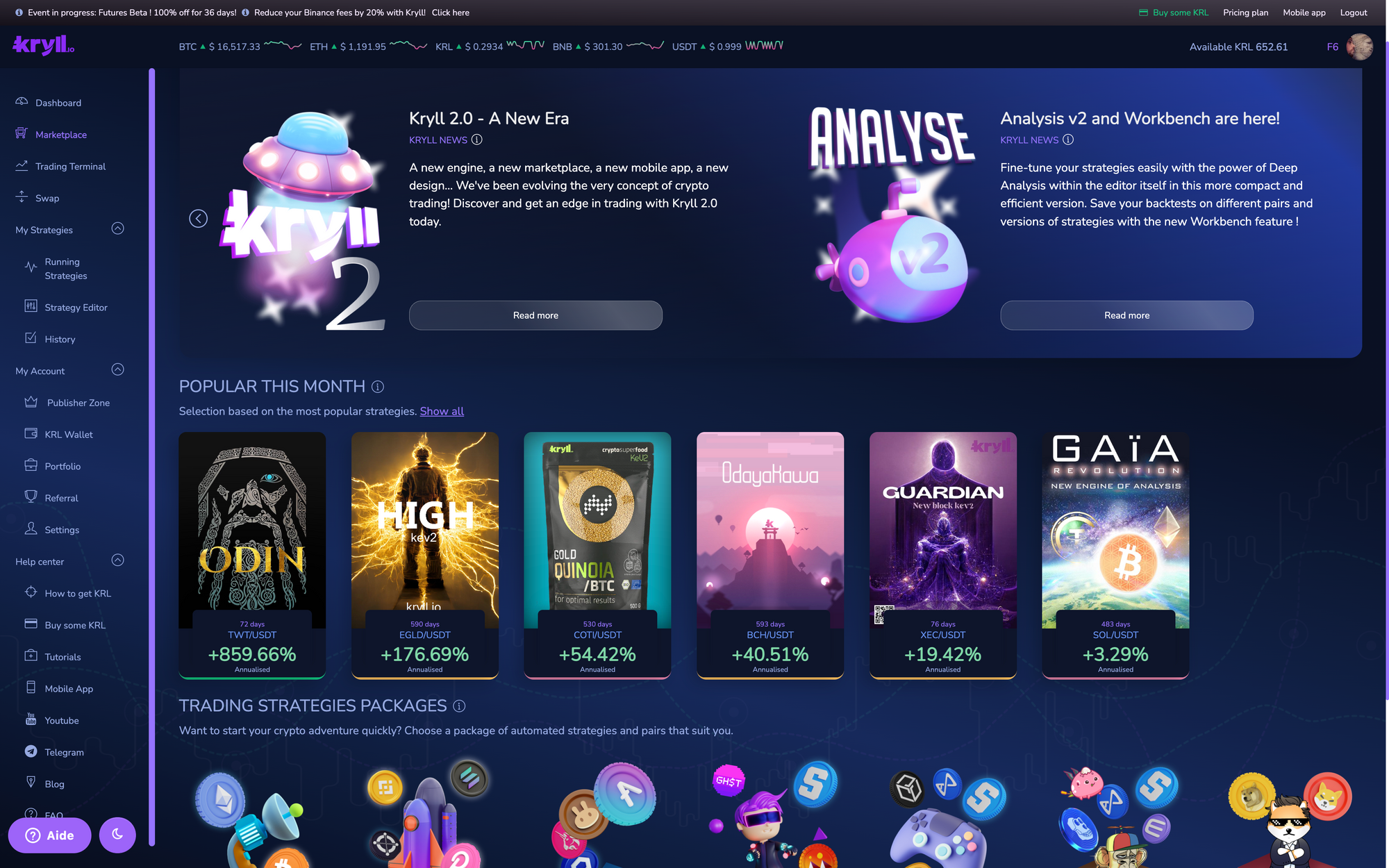Collapse the My Account section

[x=118, y=369]
